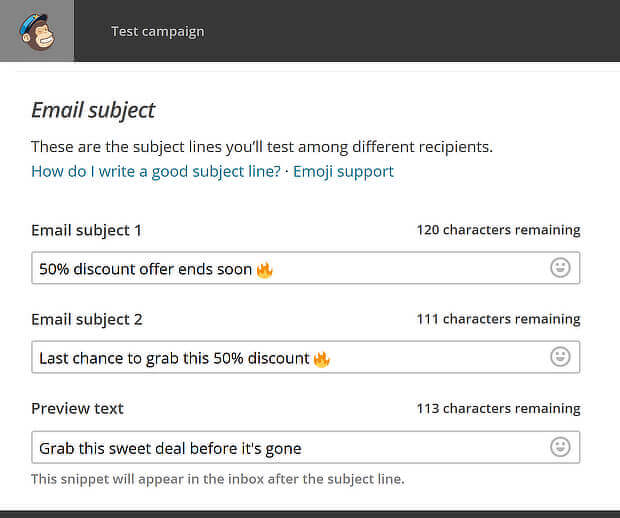Click the fire emoji in Email subject 2

coord(321,359)
